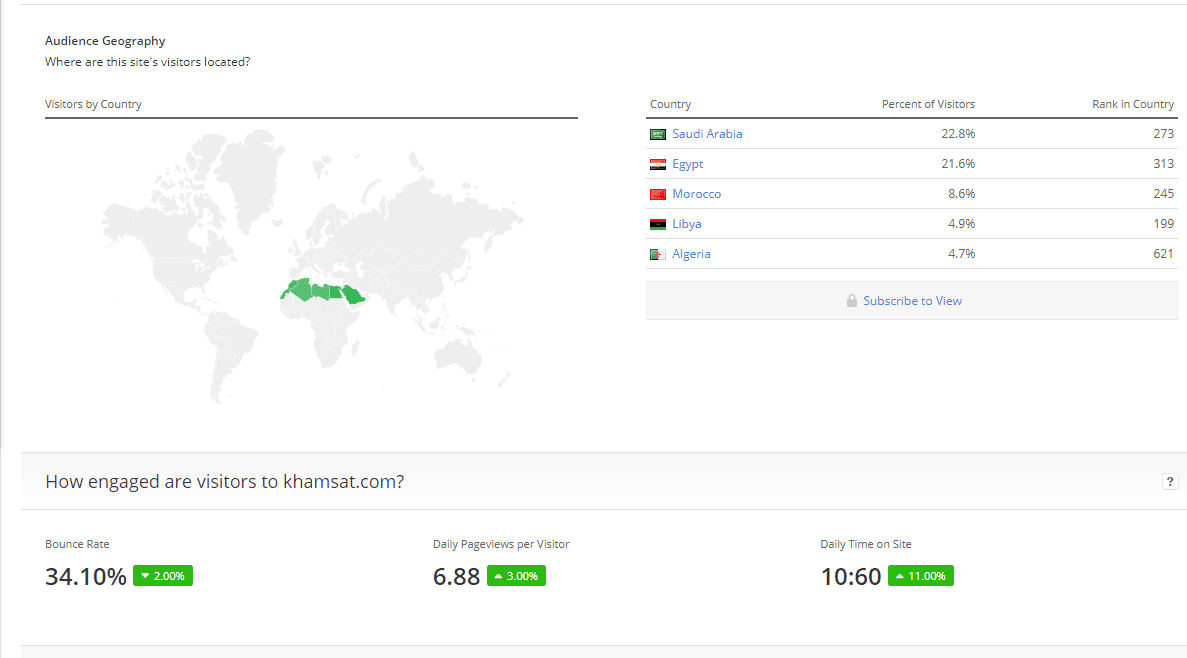
Task: Click the Rank in Country column header
Action: point(1132,104)
